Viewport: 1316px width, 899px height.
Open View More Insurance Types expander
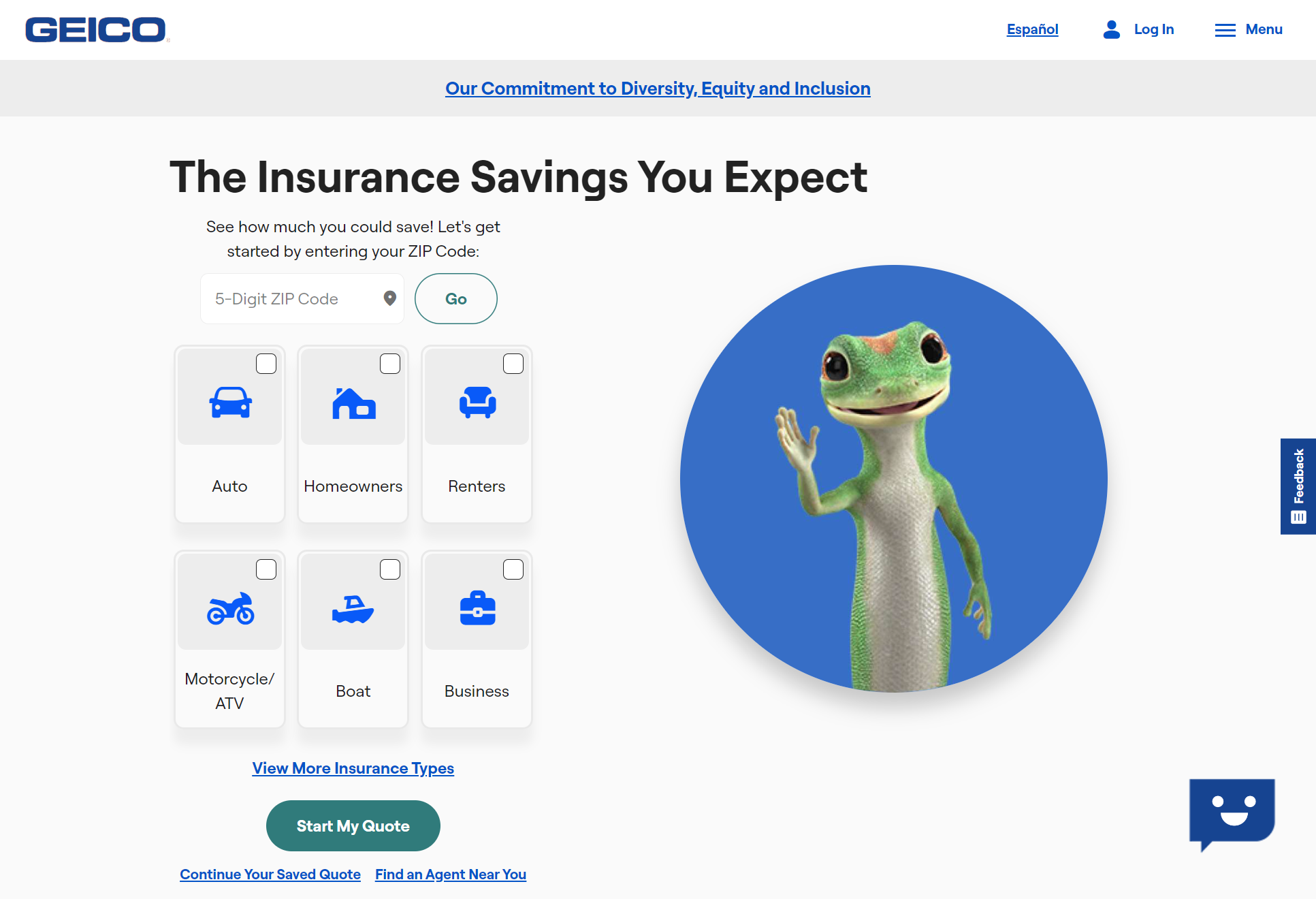[352, 768]
